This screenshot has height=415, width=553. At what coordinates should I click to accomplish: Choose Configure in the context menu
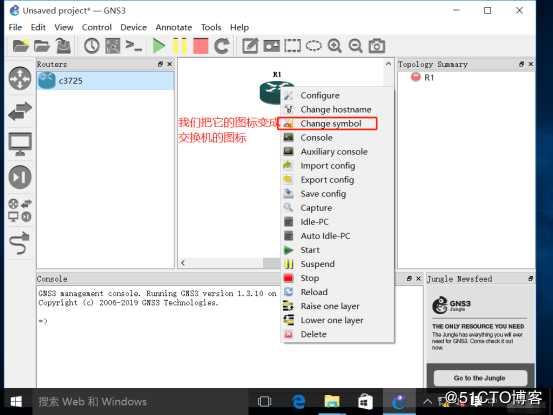pyautogui.click(x=338, y=95)
